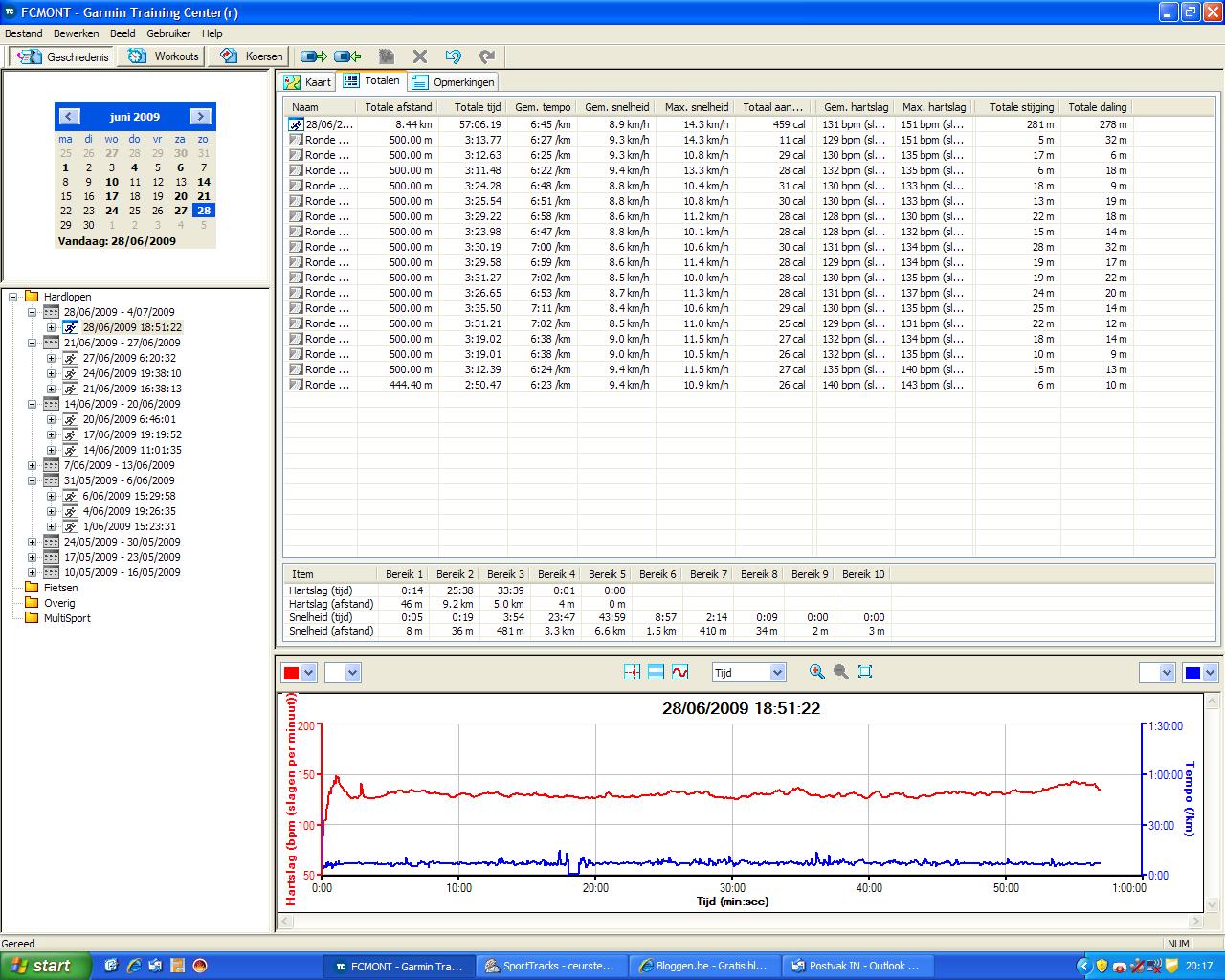Click the Hardlopen folder icon
The height and width of the screenshot is (980, 1225).
(x=32, y=297)
